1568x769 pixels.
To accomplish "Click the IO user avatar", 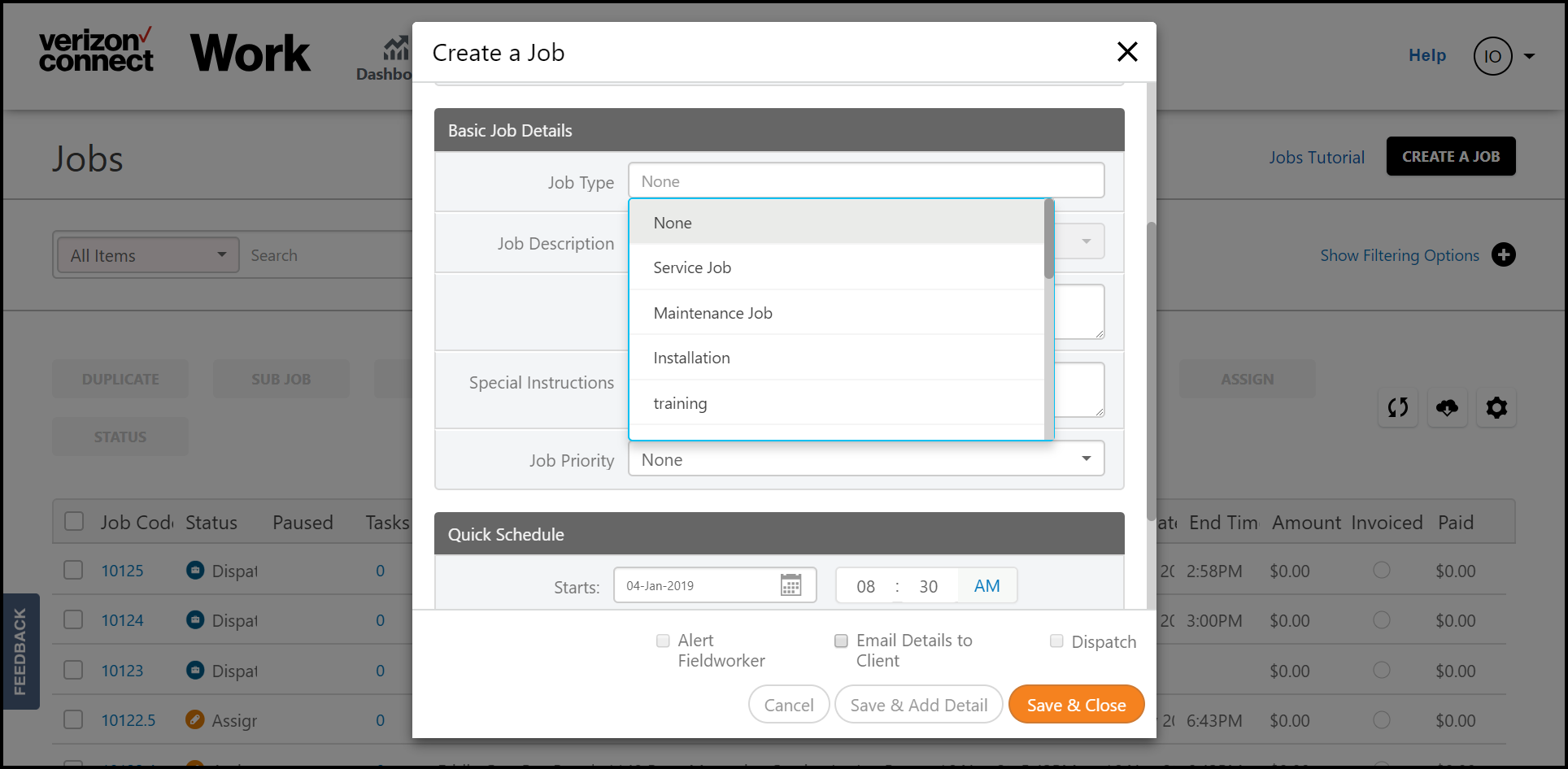I will click(1492, 56).
